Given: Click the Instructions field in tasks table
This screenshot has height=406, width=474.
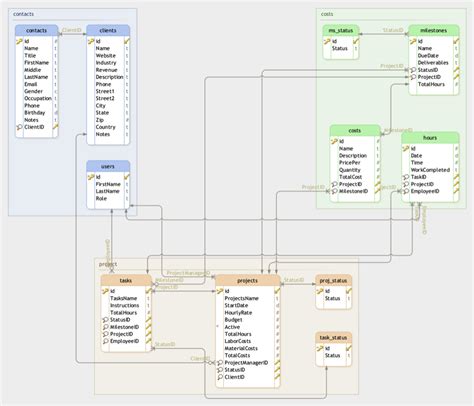Looking at the screenshot, I should [x=126, y=305].
